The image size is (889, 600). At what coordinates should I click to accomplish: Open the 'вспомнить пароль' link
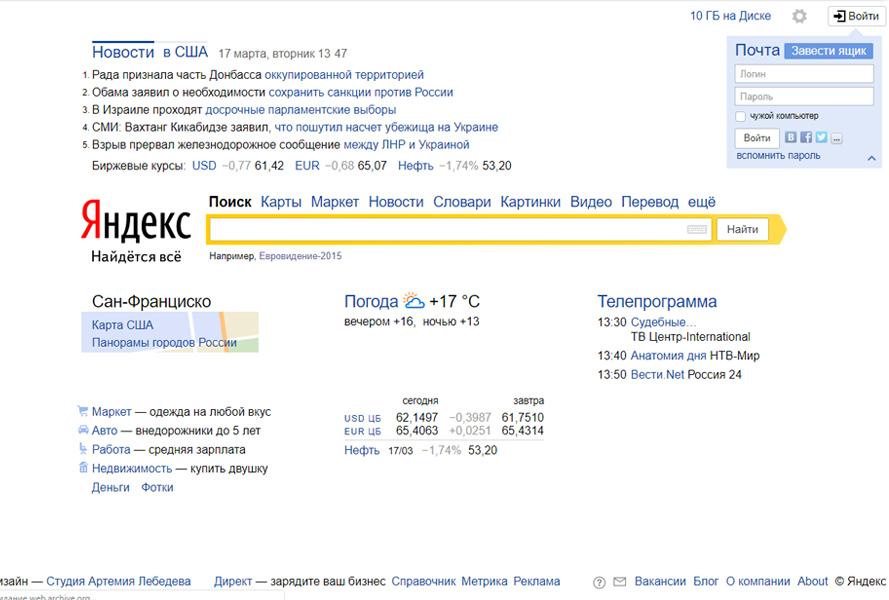click(x=778, y=156)
